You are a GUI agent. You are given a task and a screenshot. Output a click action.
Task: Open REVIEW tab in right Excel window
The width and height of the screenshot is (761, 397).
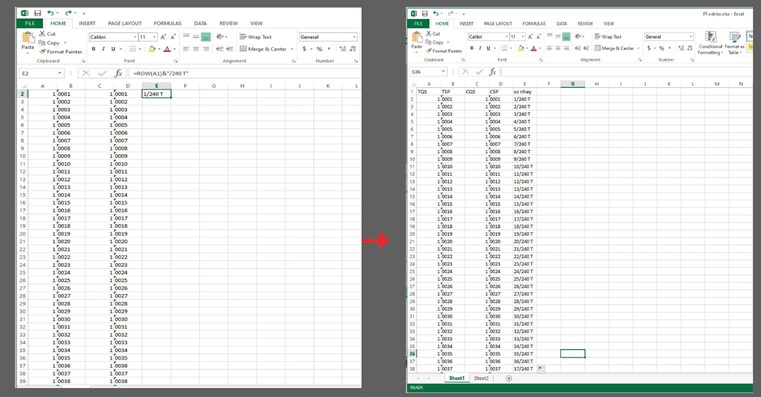(585, 23)
